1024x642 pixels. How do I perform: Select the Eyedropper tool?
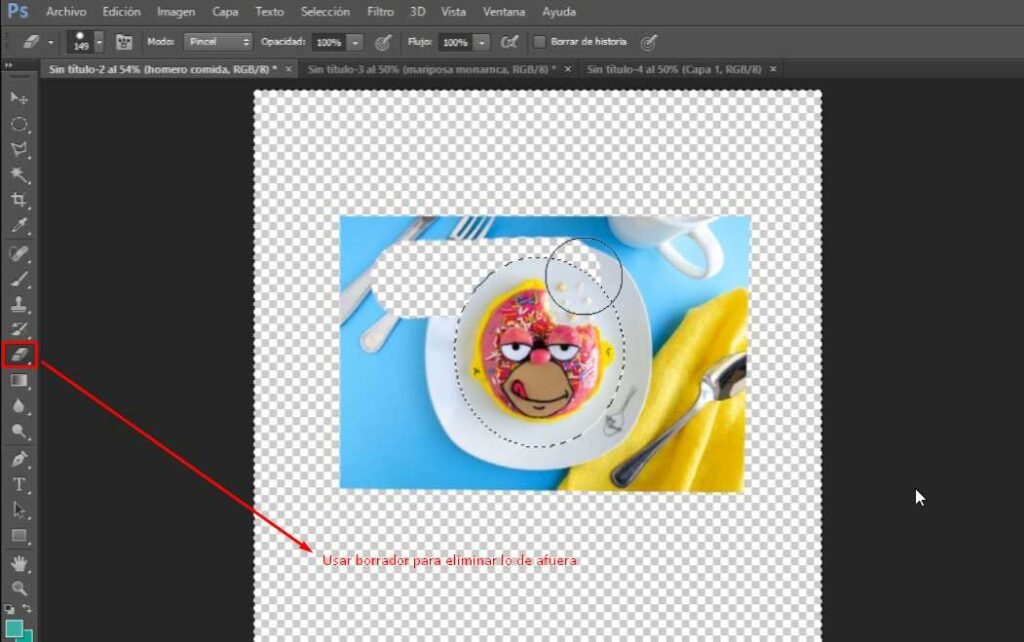[19, 226]
